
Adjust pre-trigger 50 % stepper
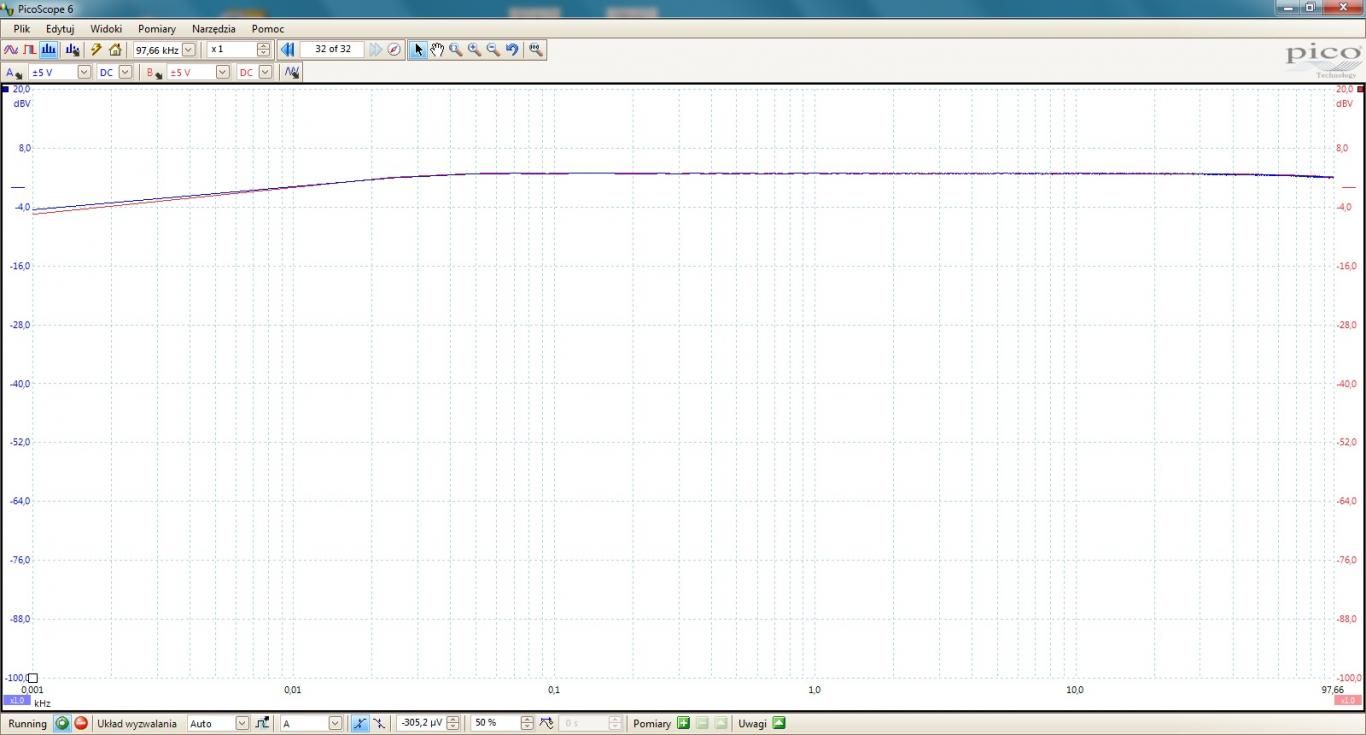tap(527, 723)
